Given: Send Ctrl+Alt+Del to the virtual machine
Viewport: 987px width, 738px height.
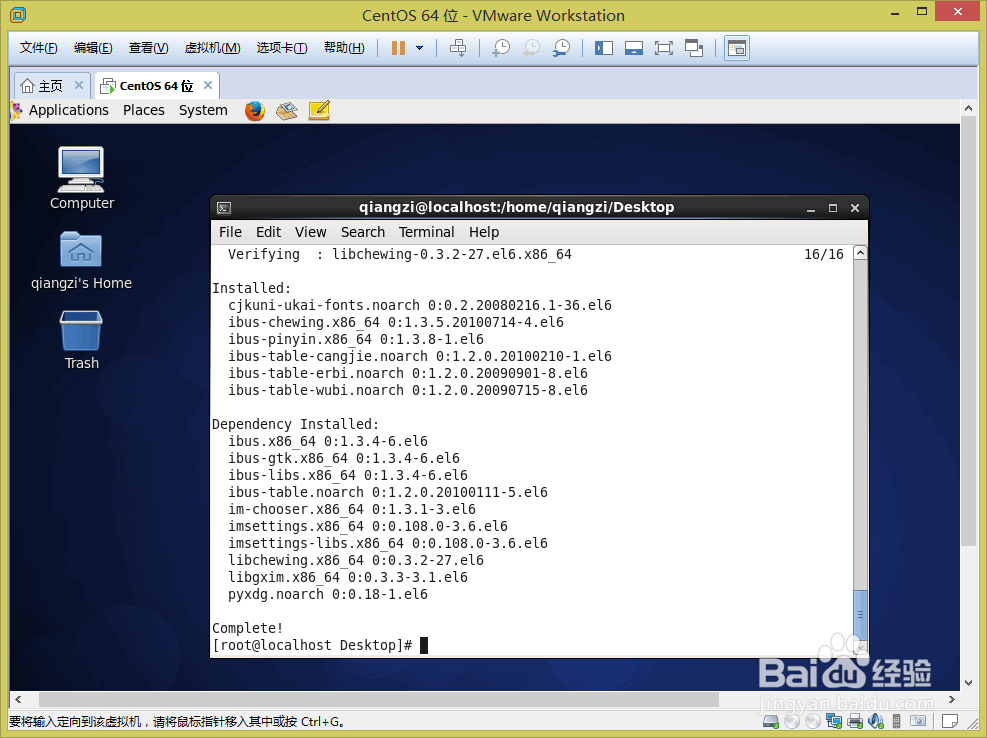Looking at the screenshot, I should 458,48.
